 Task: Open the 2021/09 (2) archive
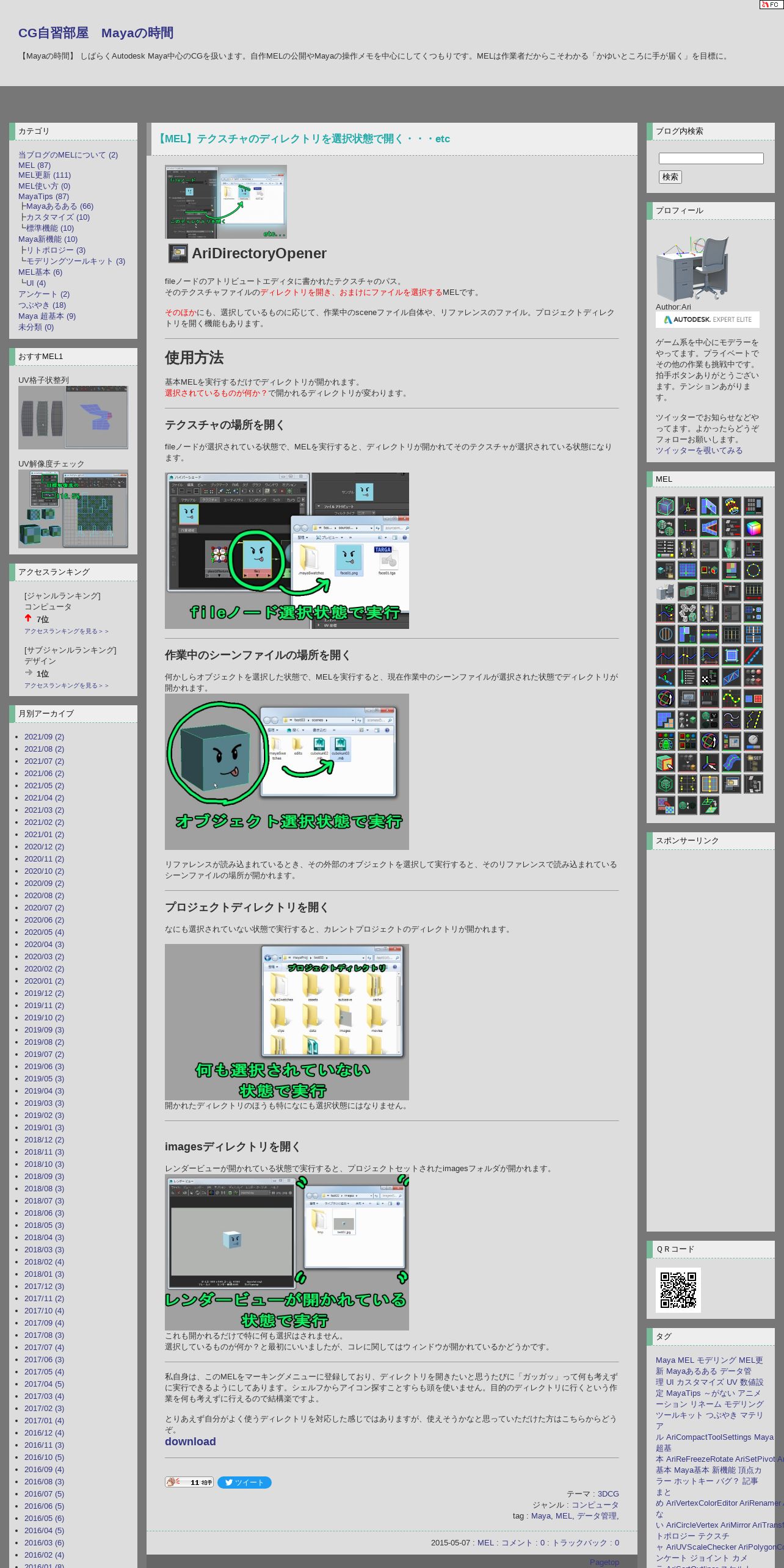(x=44, y=737)
